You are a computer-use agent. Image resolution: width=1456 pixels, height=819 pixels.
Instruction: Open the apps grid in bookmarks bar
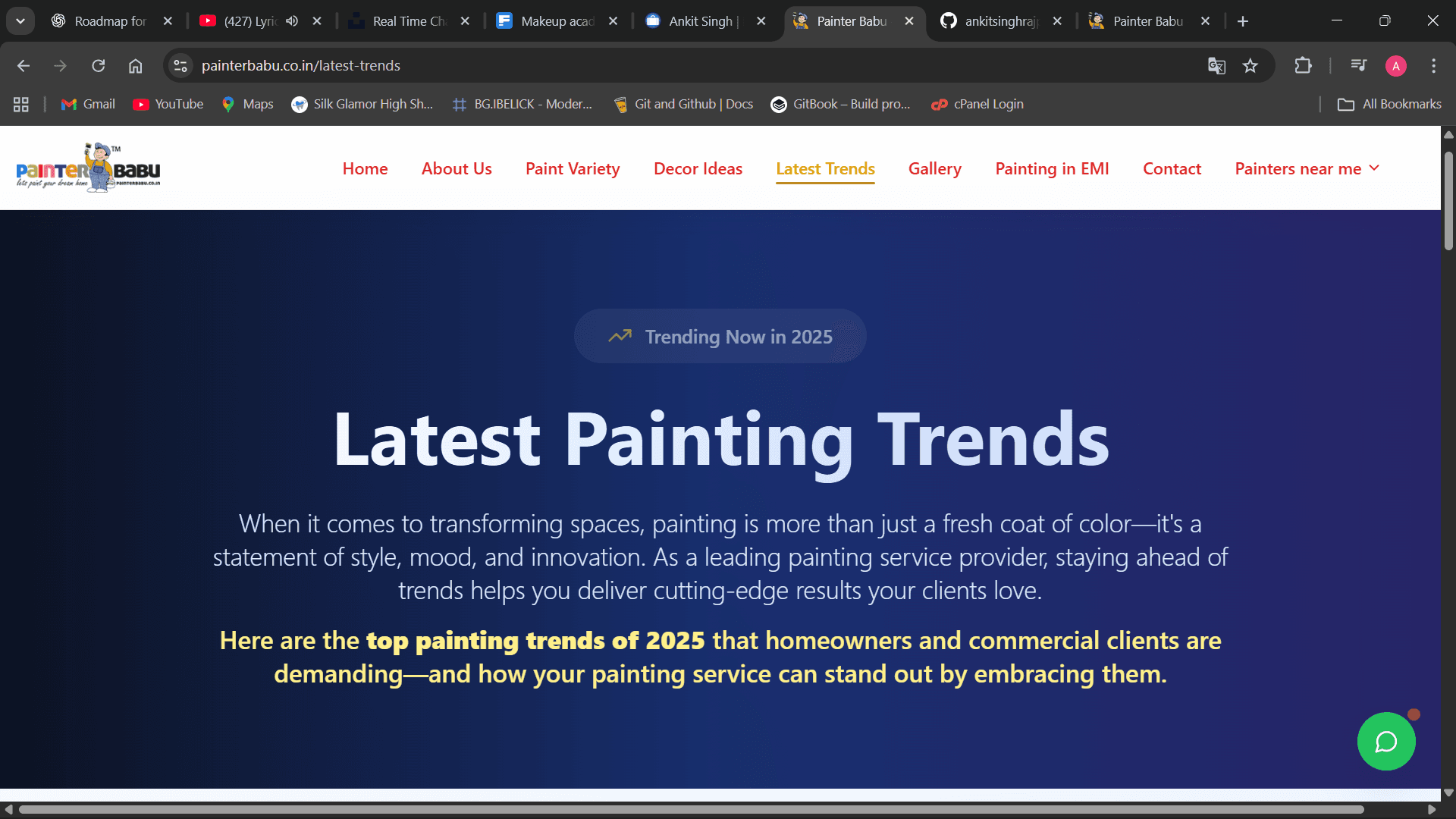[21, 105]
